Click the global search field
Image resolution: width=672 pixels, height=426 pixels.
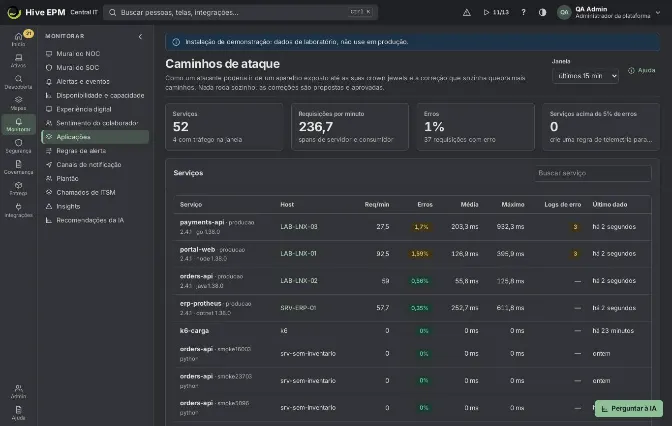(x=240, y=12)
